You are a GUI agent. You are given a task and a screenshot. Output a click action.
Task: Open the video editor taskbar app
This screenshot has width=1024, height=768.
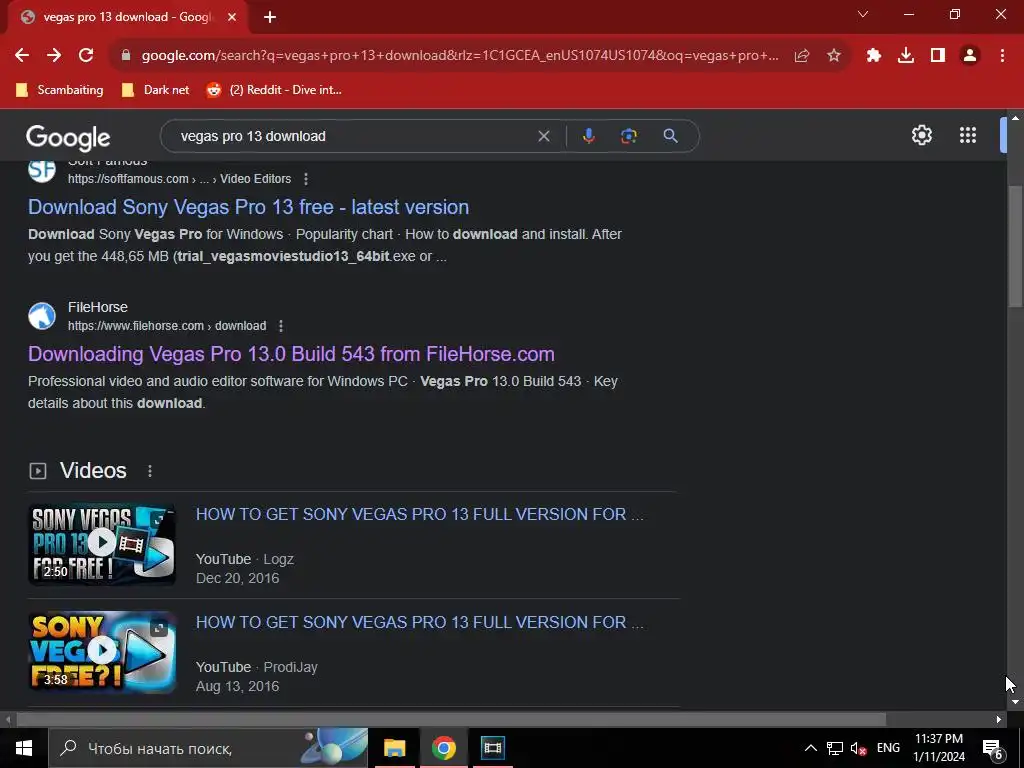click(x=492, y=748)
